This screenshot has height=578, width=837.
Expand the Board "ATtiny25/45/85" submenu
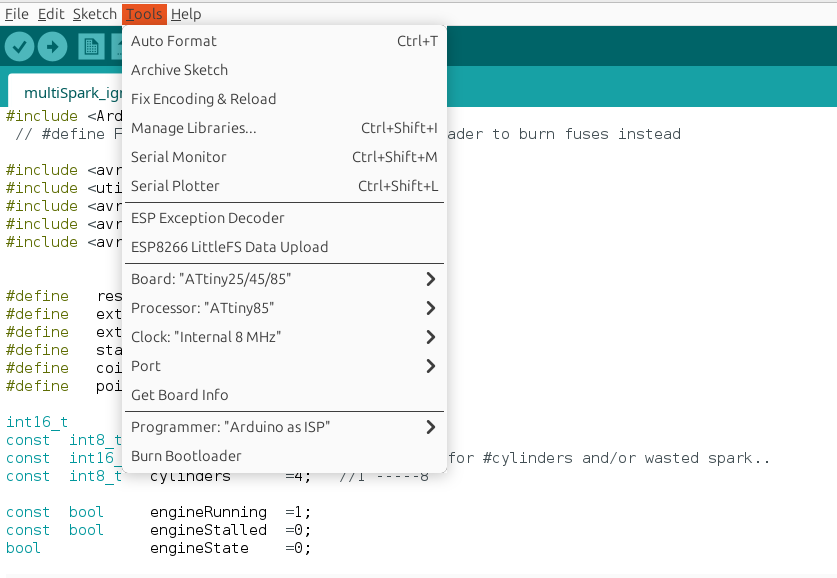[x=283, y=279]
